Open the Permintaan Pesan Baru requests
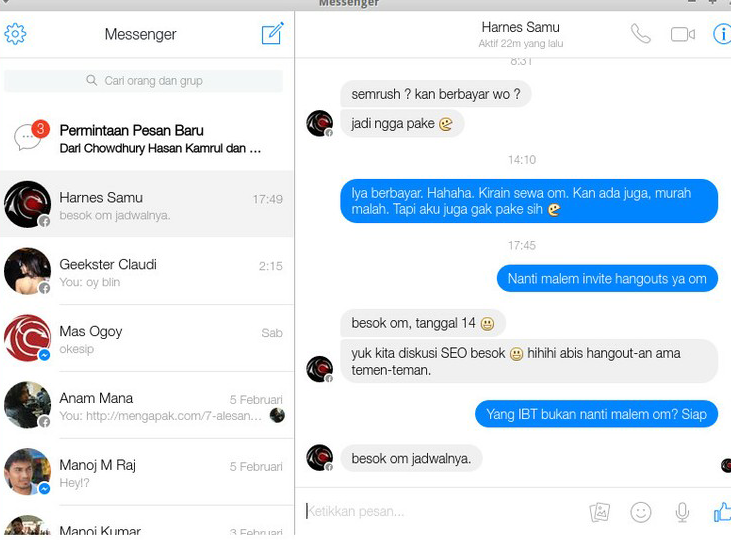The width and height of the screenshot is (731, 540). pyautogui.click(x=147, y=138)
